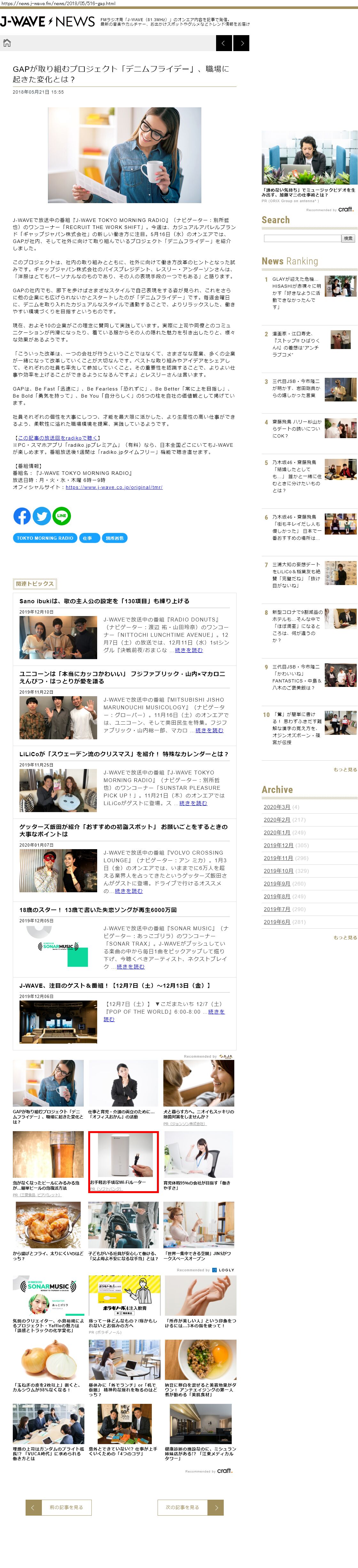Click the search text field

(302, 239)
